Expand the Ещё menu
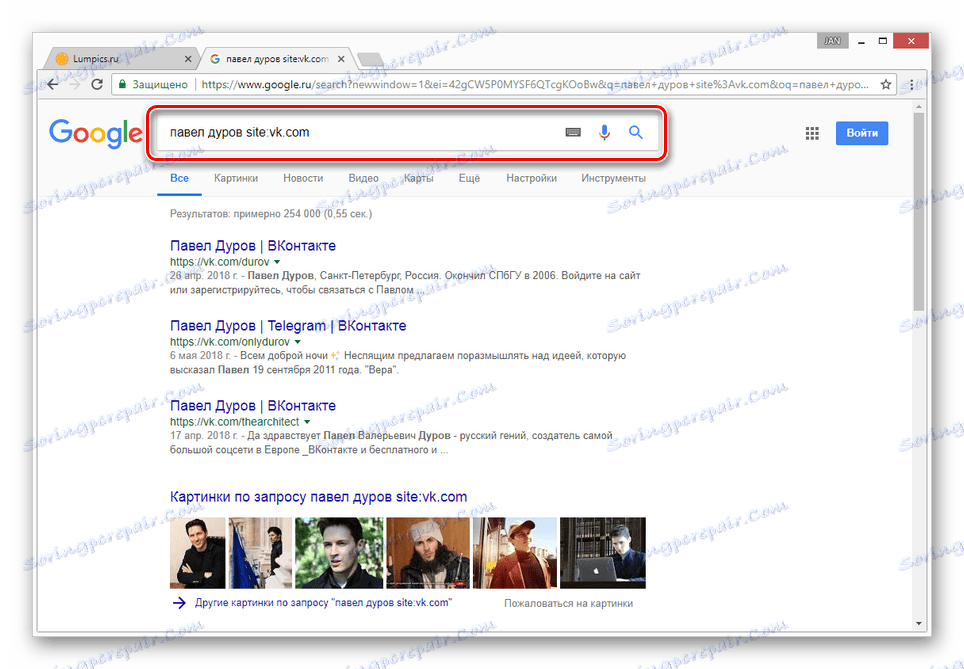 tap(469, 178)
